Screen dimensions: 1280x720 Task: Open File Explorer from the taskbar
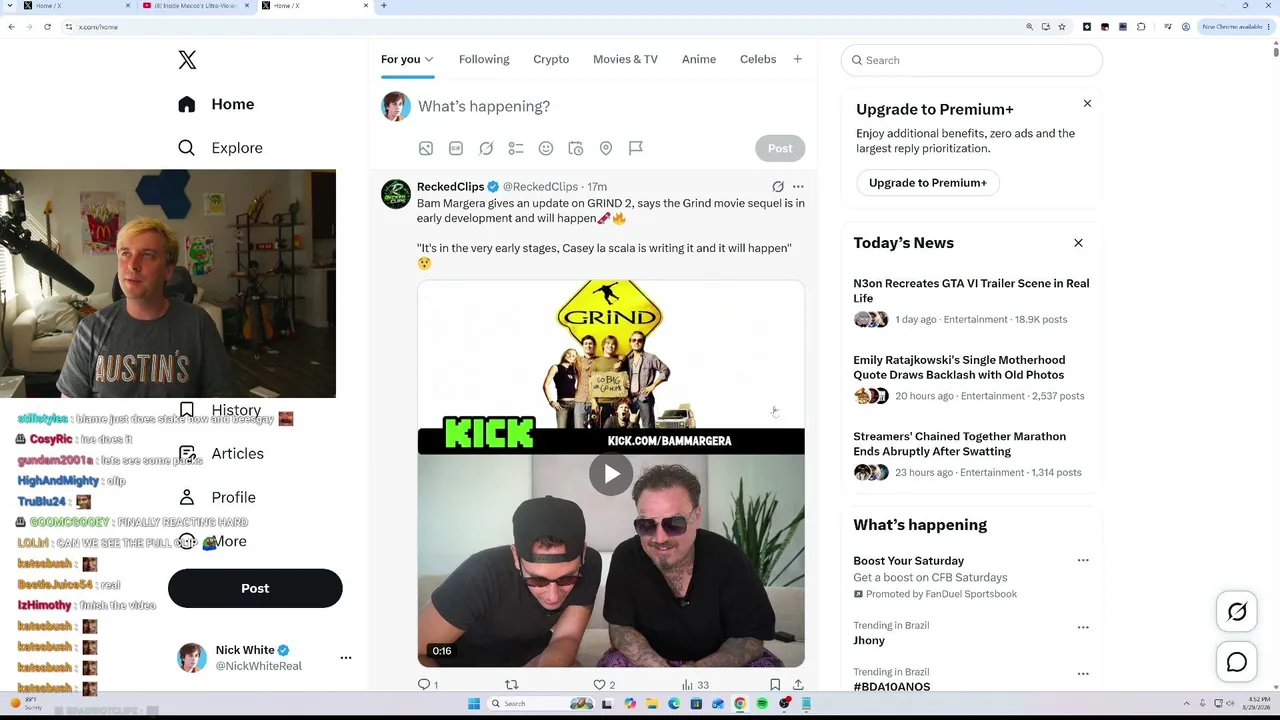(652, 704)
